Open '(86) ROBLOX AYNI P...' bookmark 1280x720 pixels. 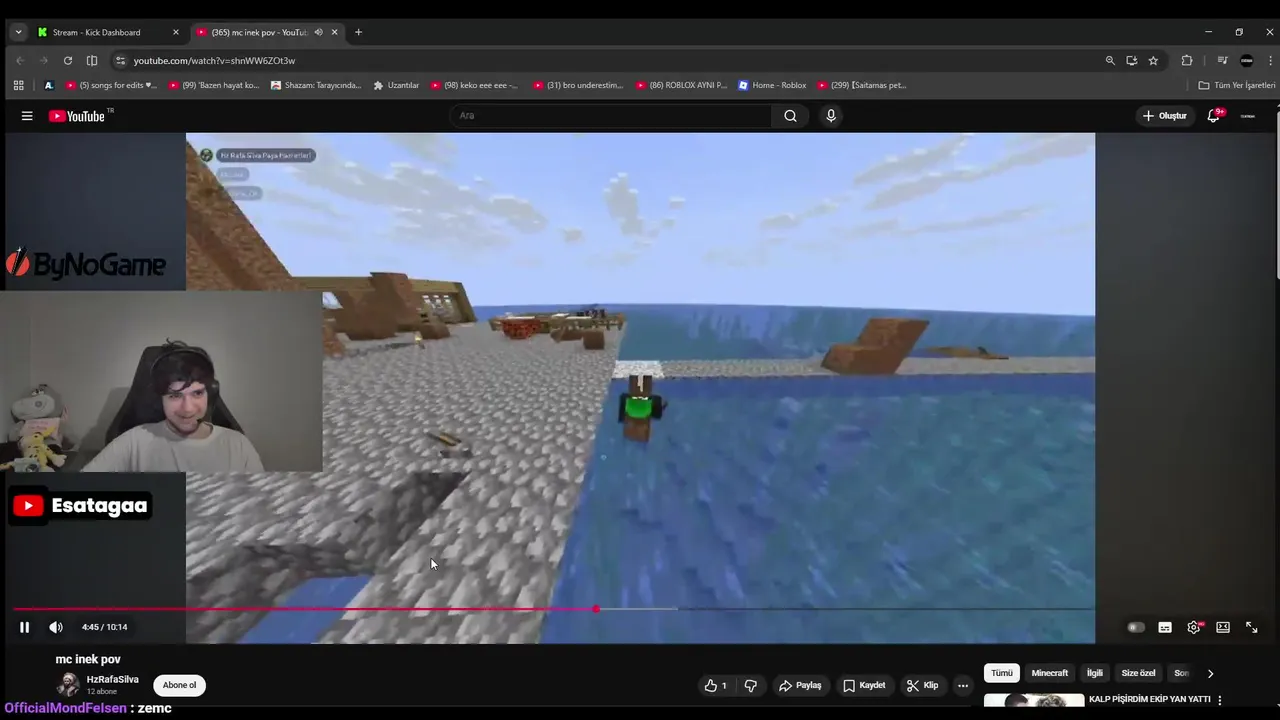(681, 85)
